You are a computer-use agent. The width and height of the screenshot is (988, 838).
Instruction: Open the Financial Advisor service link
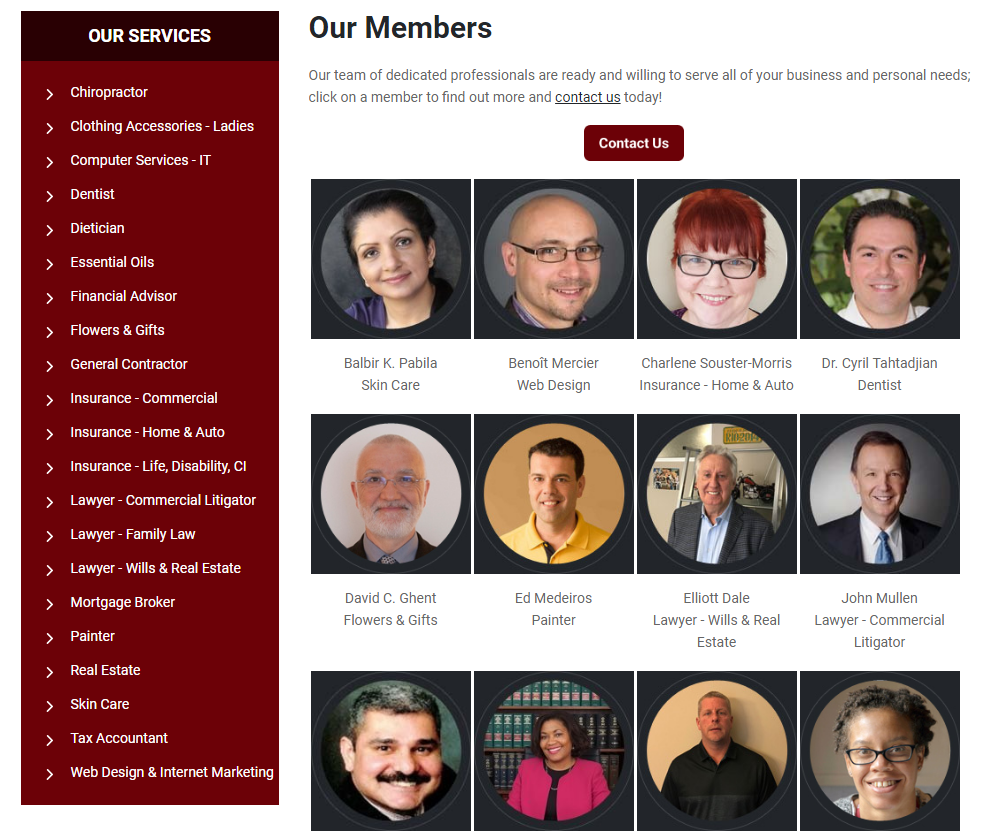pos(124,296)
